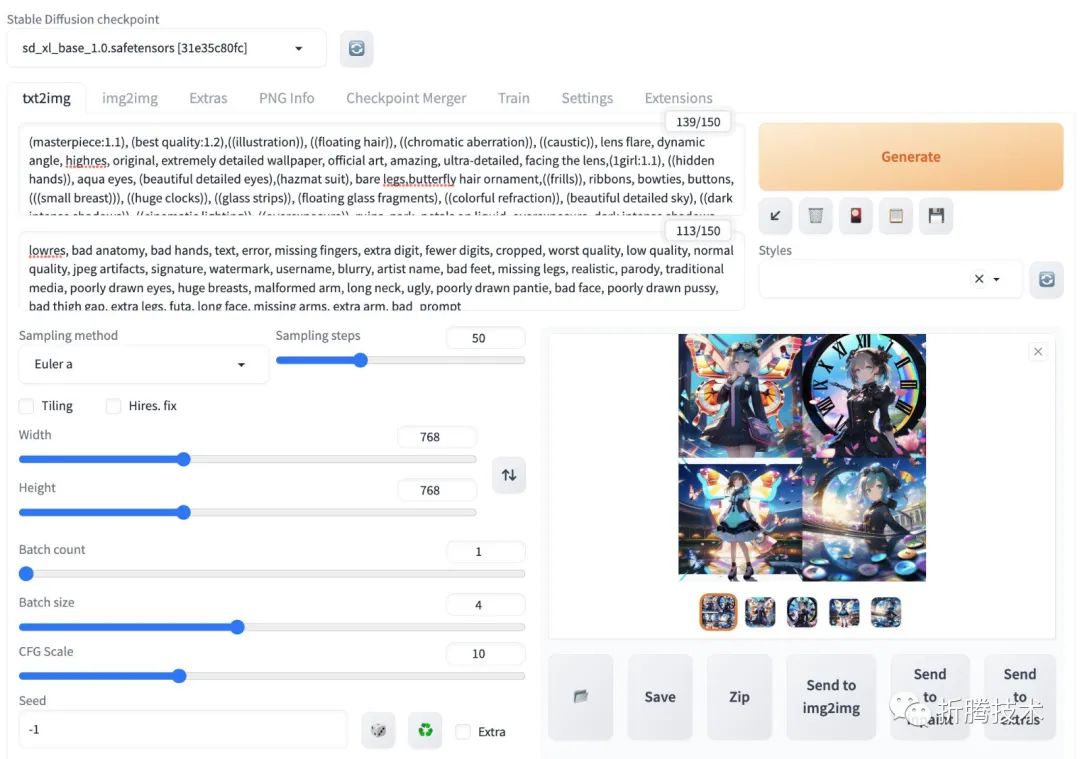Click the Height number field
The image size is (1080, 759).
(437, 490)
